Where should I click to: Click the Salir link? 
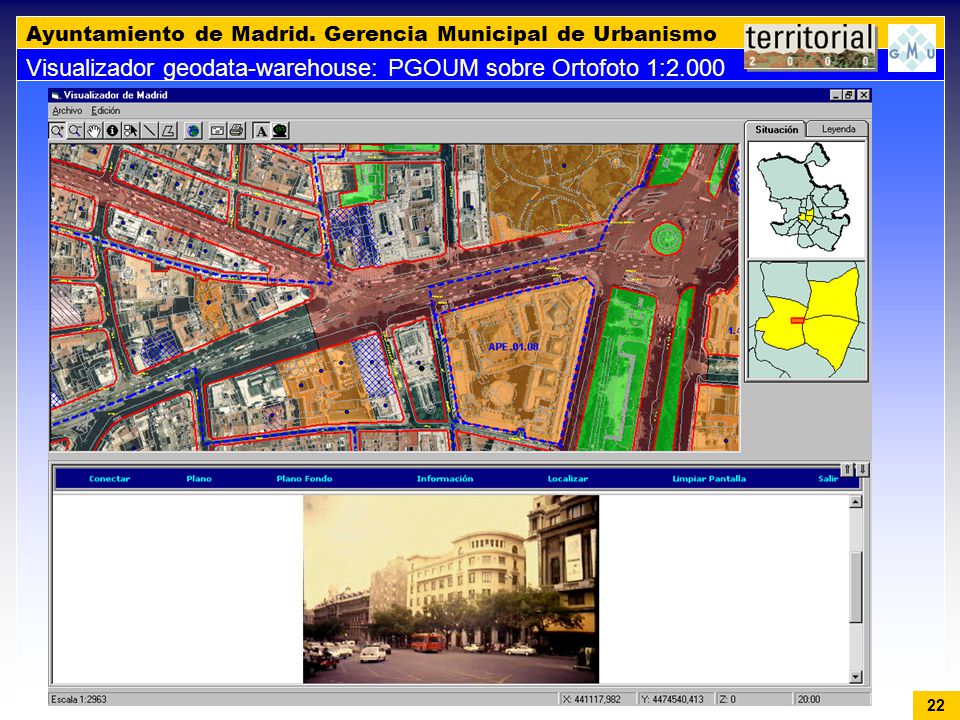828,479
